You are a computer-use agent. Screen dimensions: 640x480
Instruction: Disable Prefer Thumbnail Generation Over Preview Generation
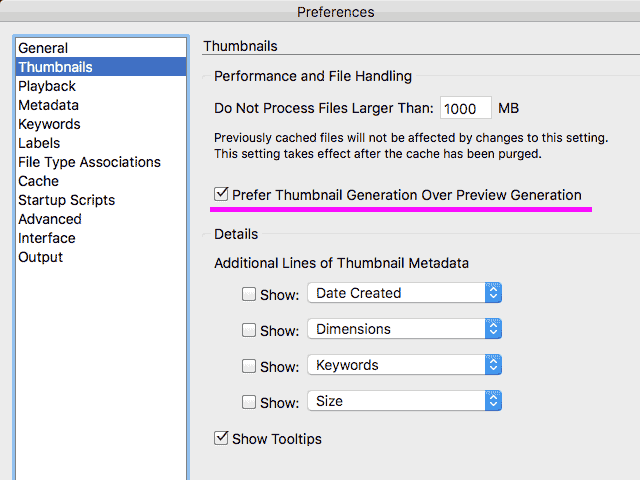pyautogui.click(x=221, y=195)
